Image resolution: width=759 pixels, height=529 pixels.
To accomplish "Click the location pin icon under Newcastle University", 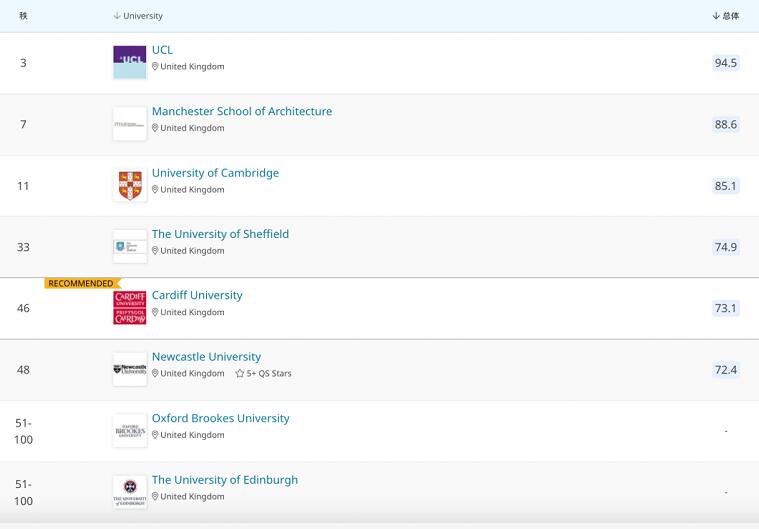I will click(155, 374).
